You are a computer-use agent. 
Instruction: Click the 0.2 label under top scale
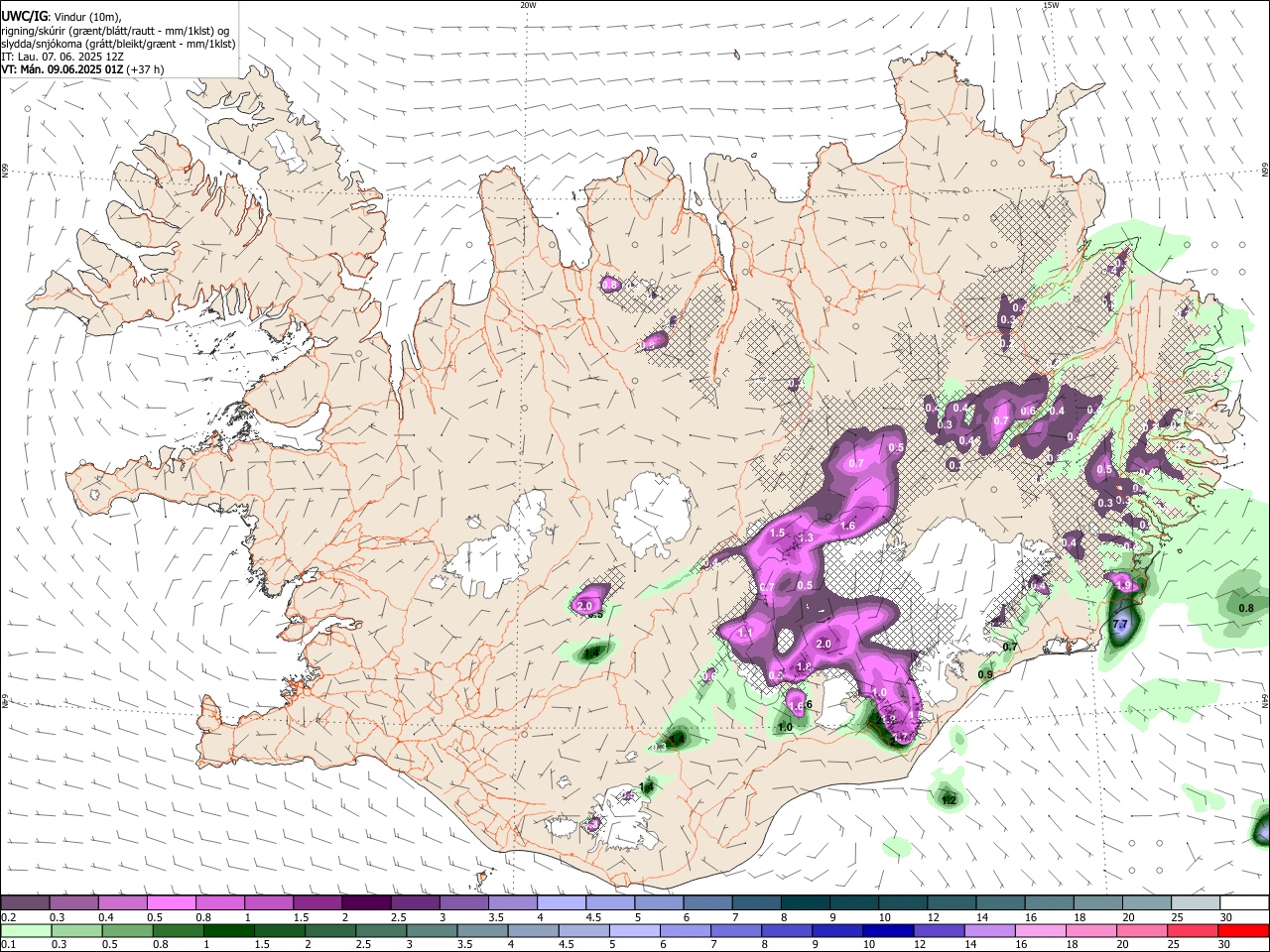(x=7, y=917)
